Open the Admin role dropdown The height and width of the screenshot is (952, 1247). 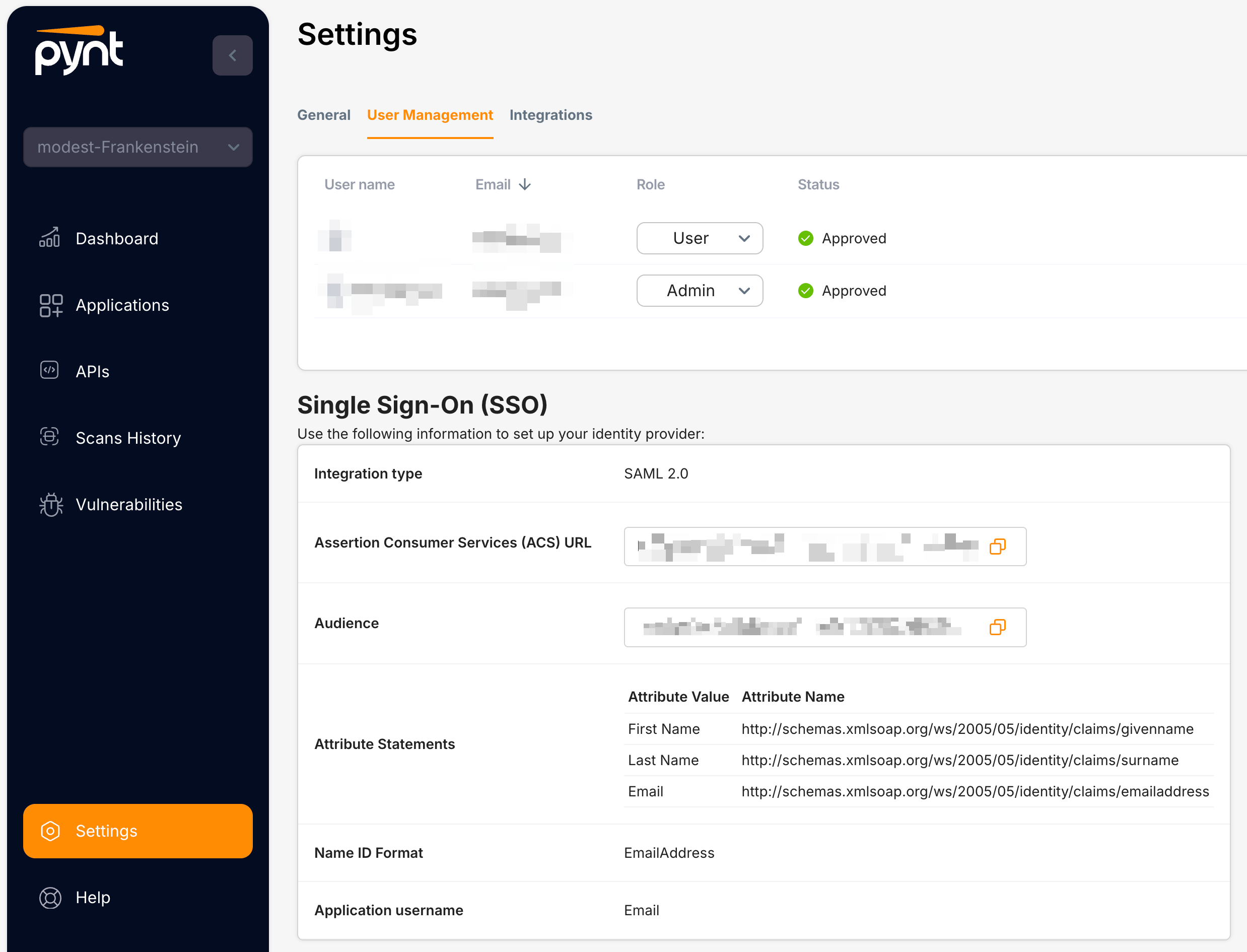[699, 291]
